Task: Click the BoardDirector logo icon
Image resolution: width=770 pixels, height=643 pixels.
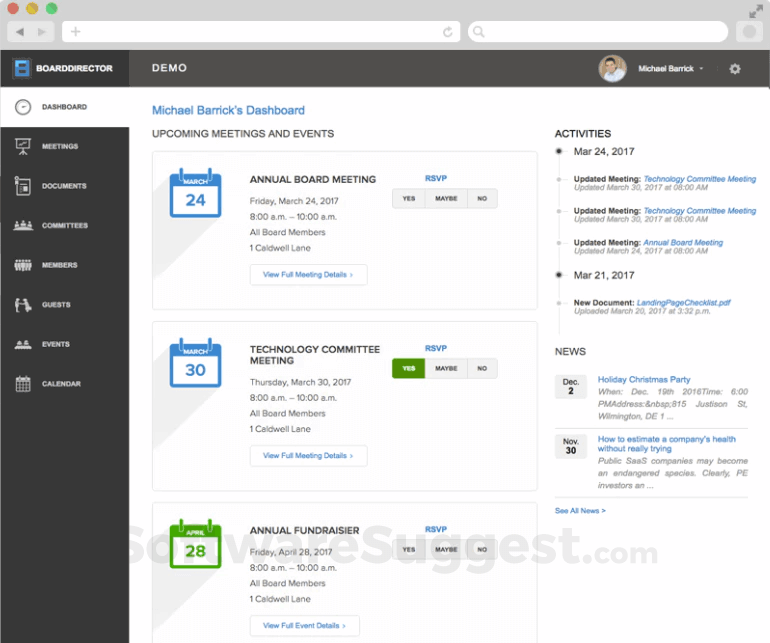Action: (22, 68)
